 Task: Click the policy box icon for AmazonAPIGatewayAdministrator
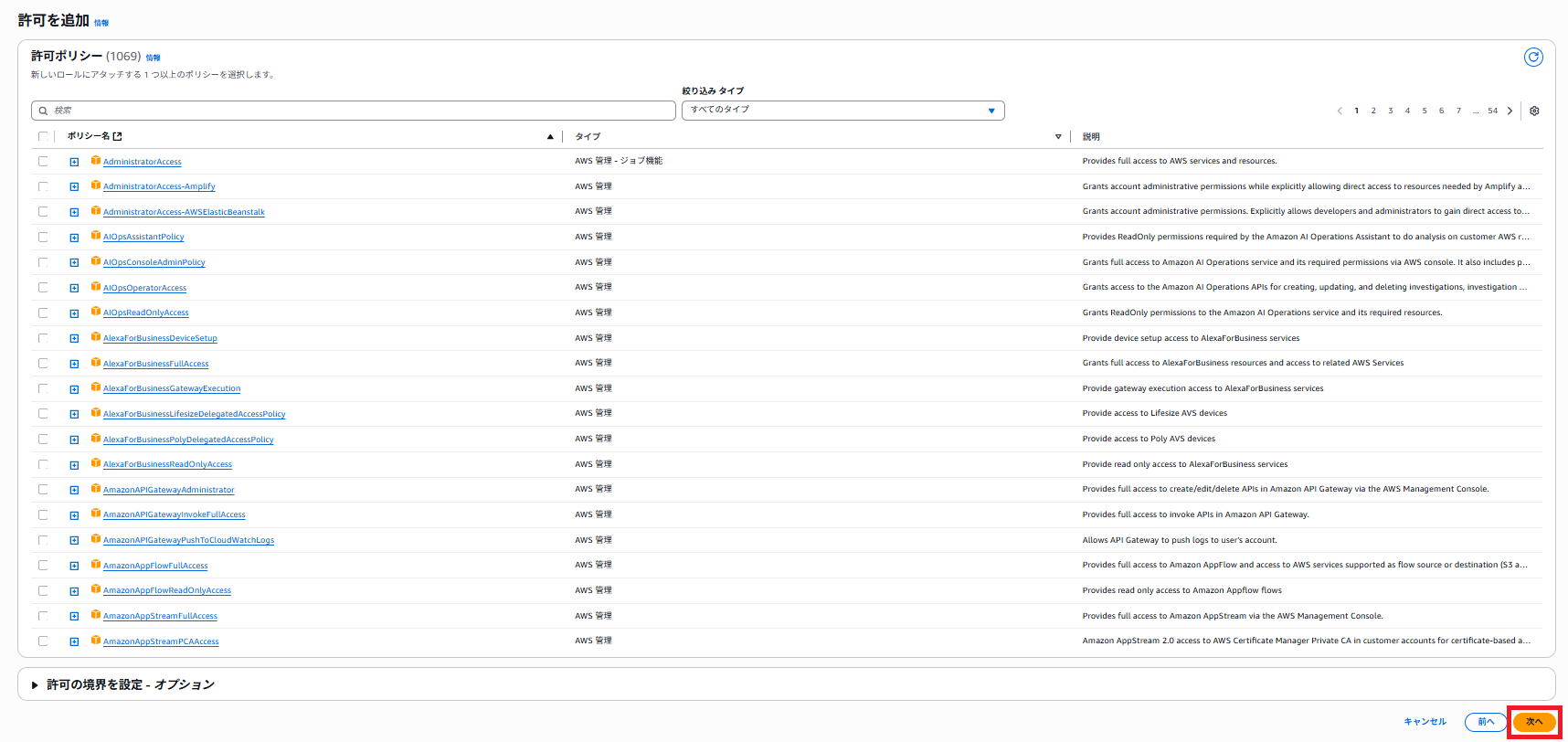[x=95, y=490]
